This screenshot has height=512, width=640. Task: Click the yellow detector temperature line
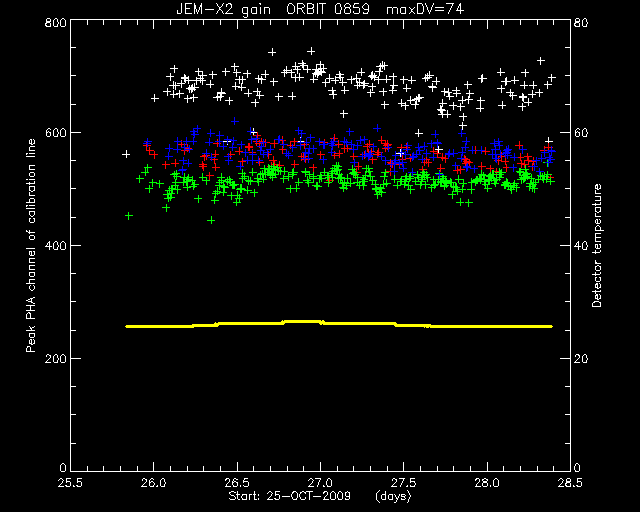coord(339,325)
